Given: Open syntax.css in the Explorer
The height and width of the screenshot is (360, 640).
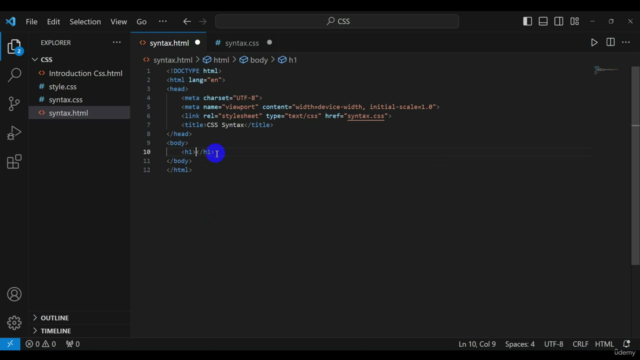Looking at the screenshot, I should coord(65,100).
